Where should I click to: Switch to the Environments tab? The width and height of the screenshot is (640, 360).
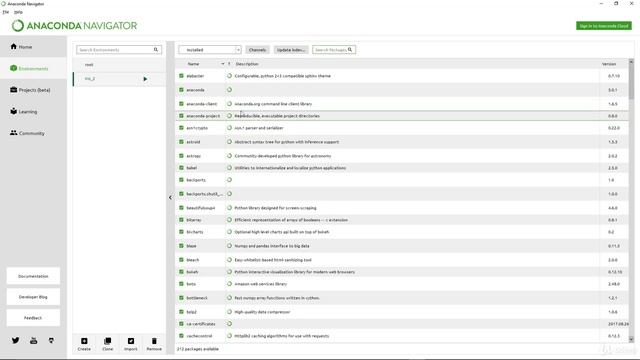[x=33, y=68]
